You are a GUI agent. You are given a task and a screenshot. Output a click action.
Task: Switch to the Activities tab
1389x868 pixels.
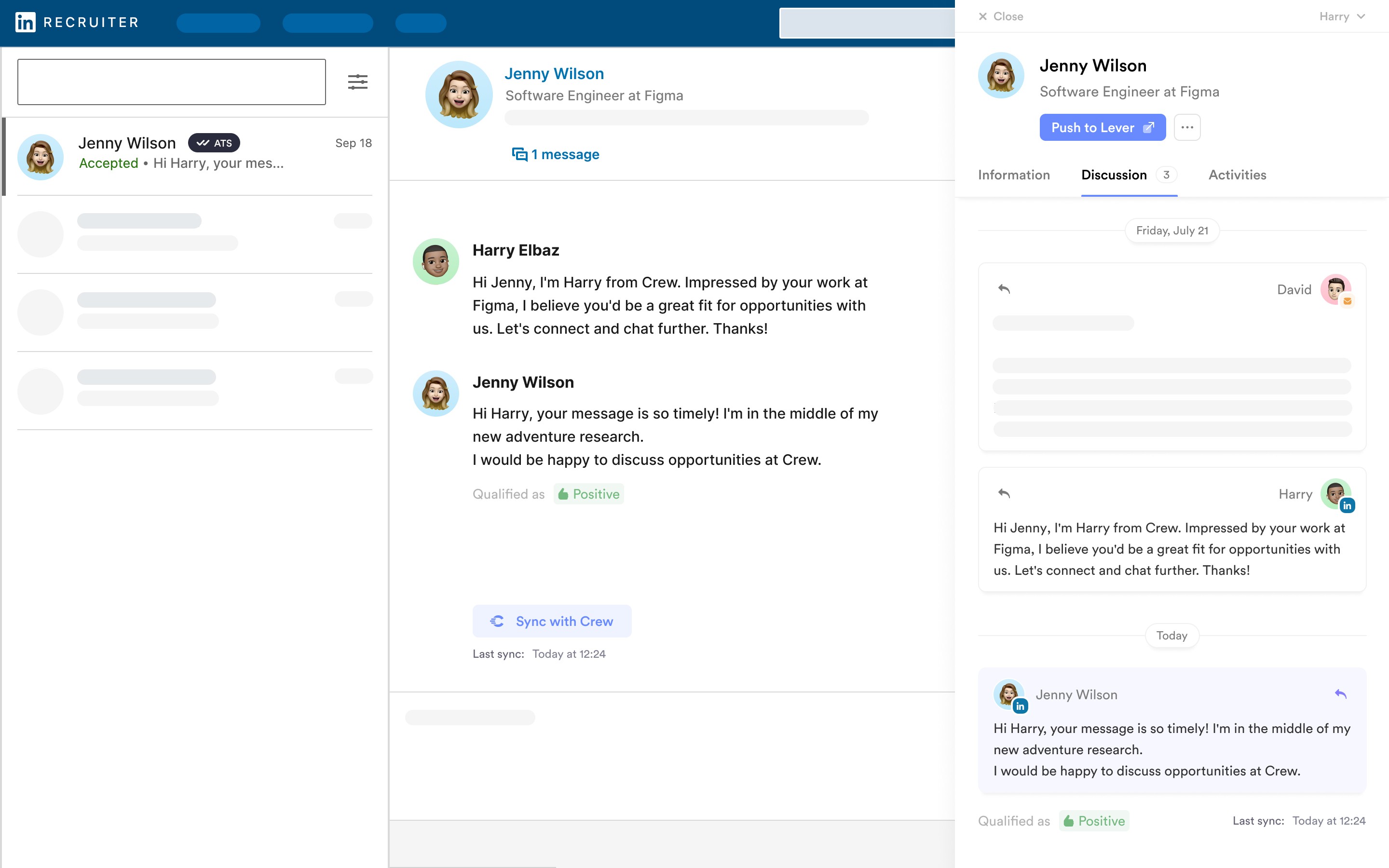(1237, 175)
